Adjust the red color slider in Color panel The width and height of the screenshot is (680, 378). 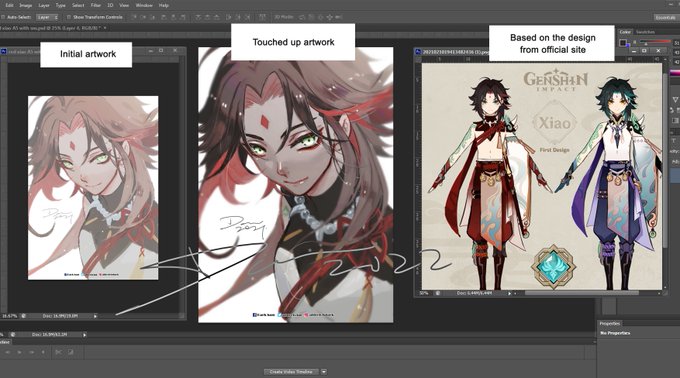click(x=657, y=42)
